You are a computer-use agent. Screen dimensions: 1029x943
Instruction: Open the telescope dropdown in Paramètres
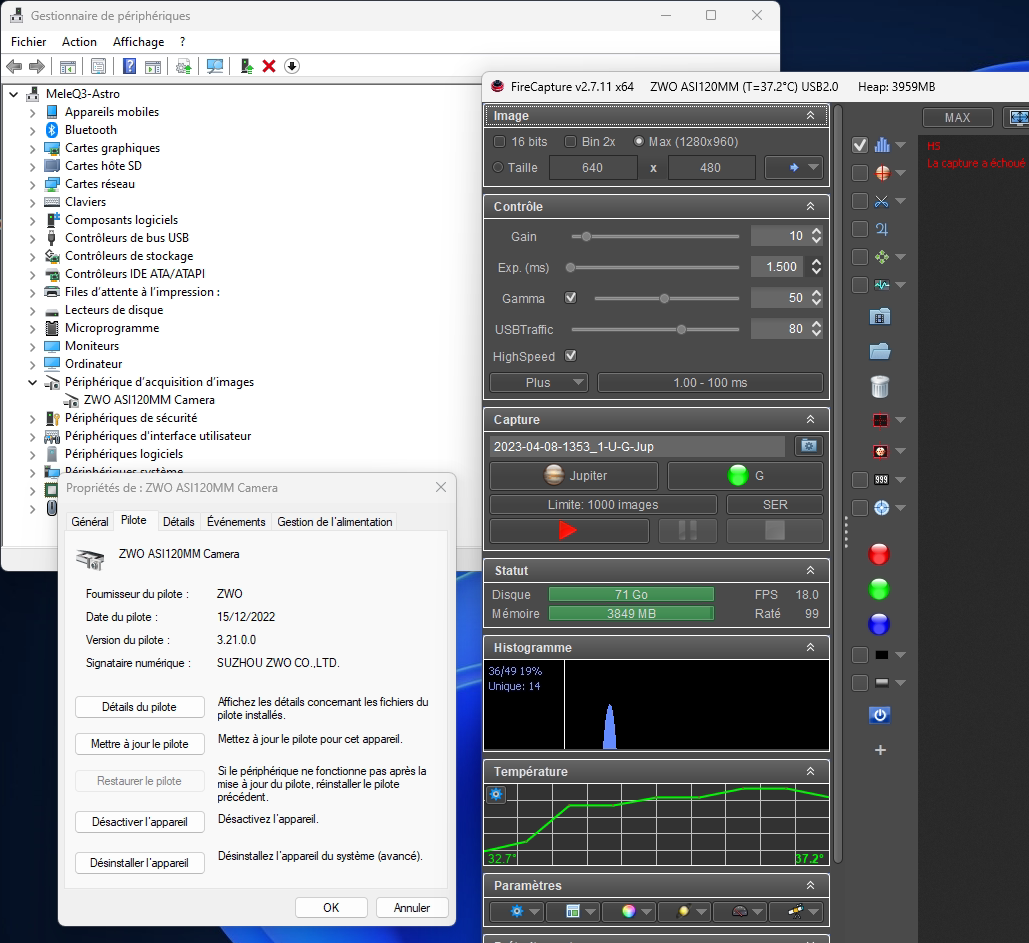[x=796, y=912]
